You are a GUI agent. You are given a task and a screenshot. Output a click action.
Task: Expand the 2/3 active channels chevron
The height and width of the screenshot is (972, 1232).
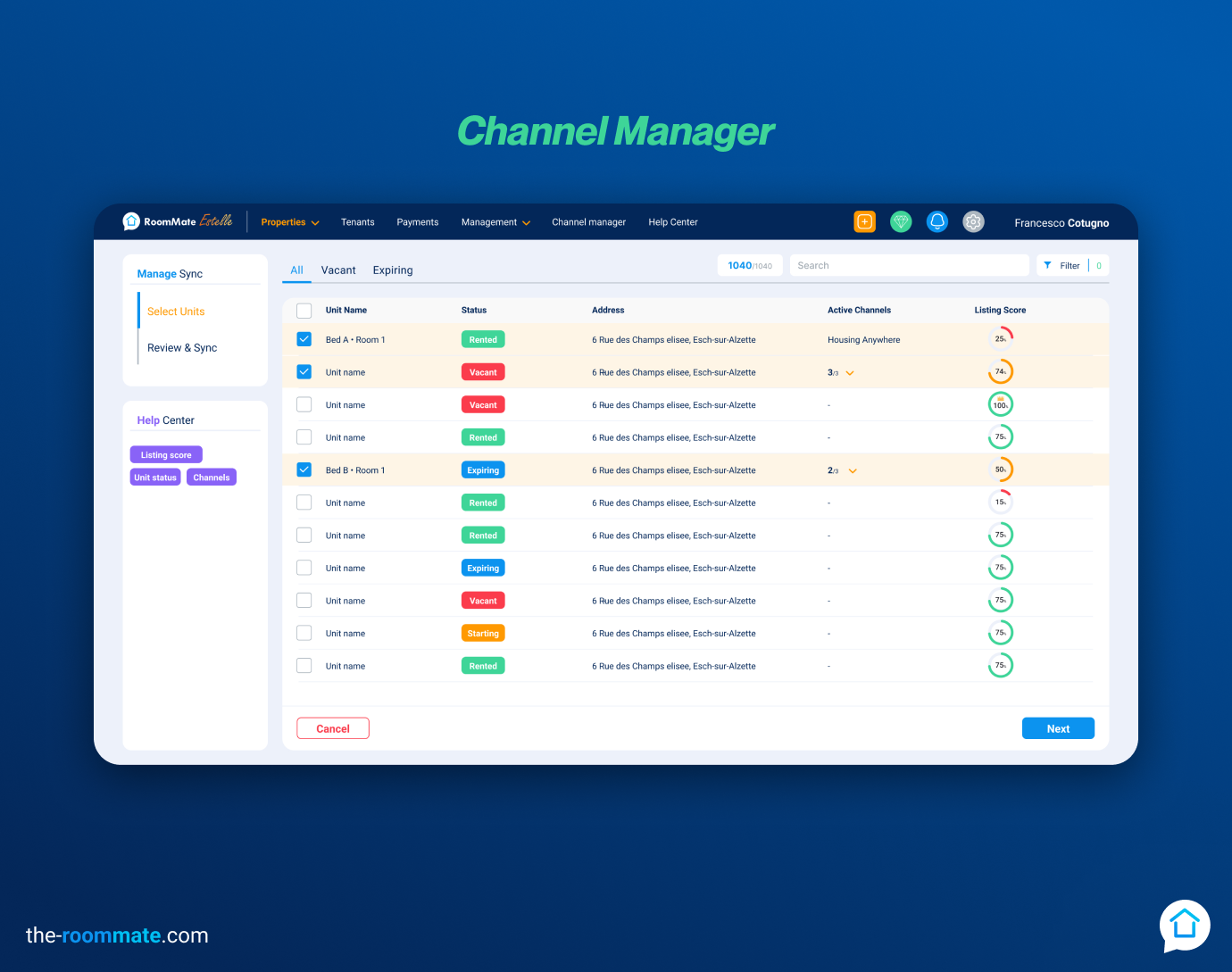click(x=853, y=471)
